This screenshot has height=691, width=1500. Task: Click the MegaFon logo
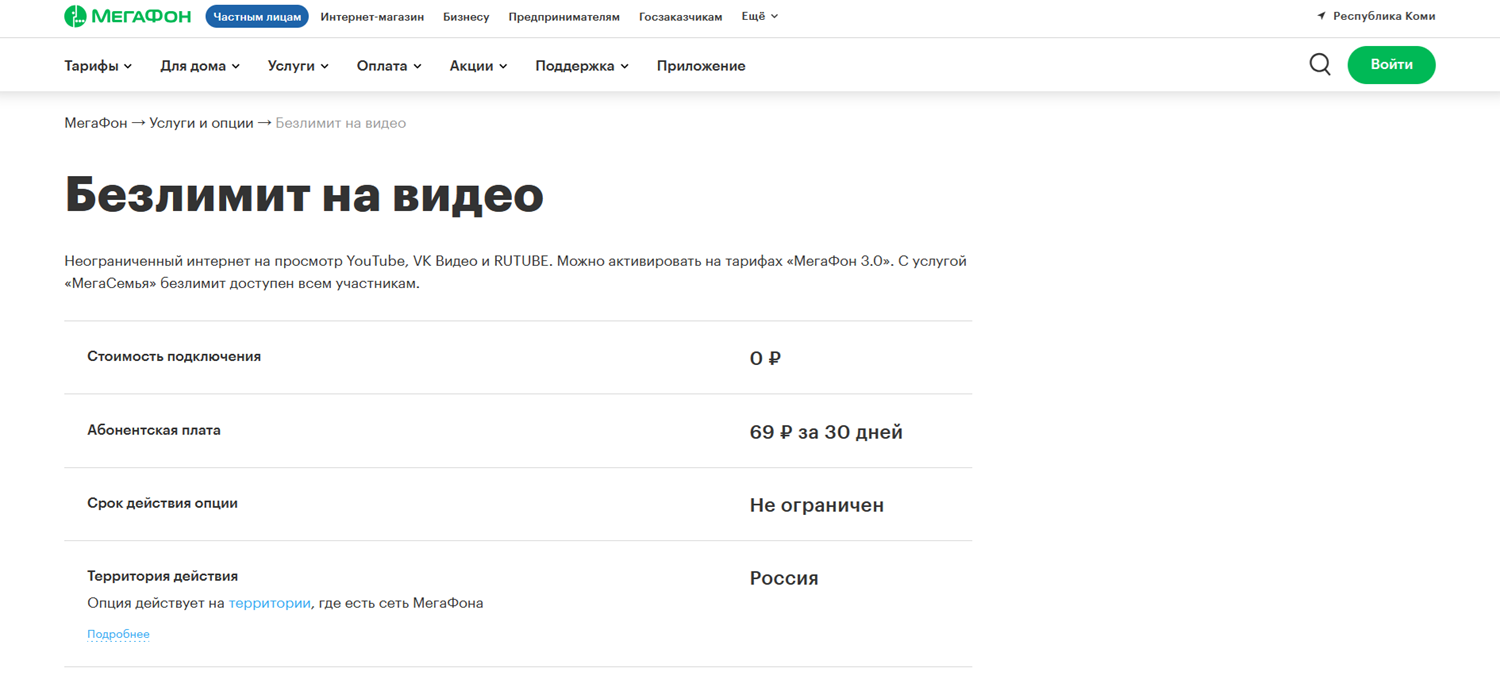[128, 17]
